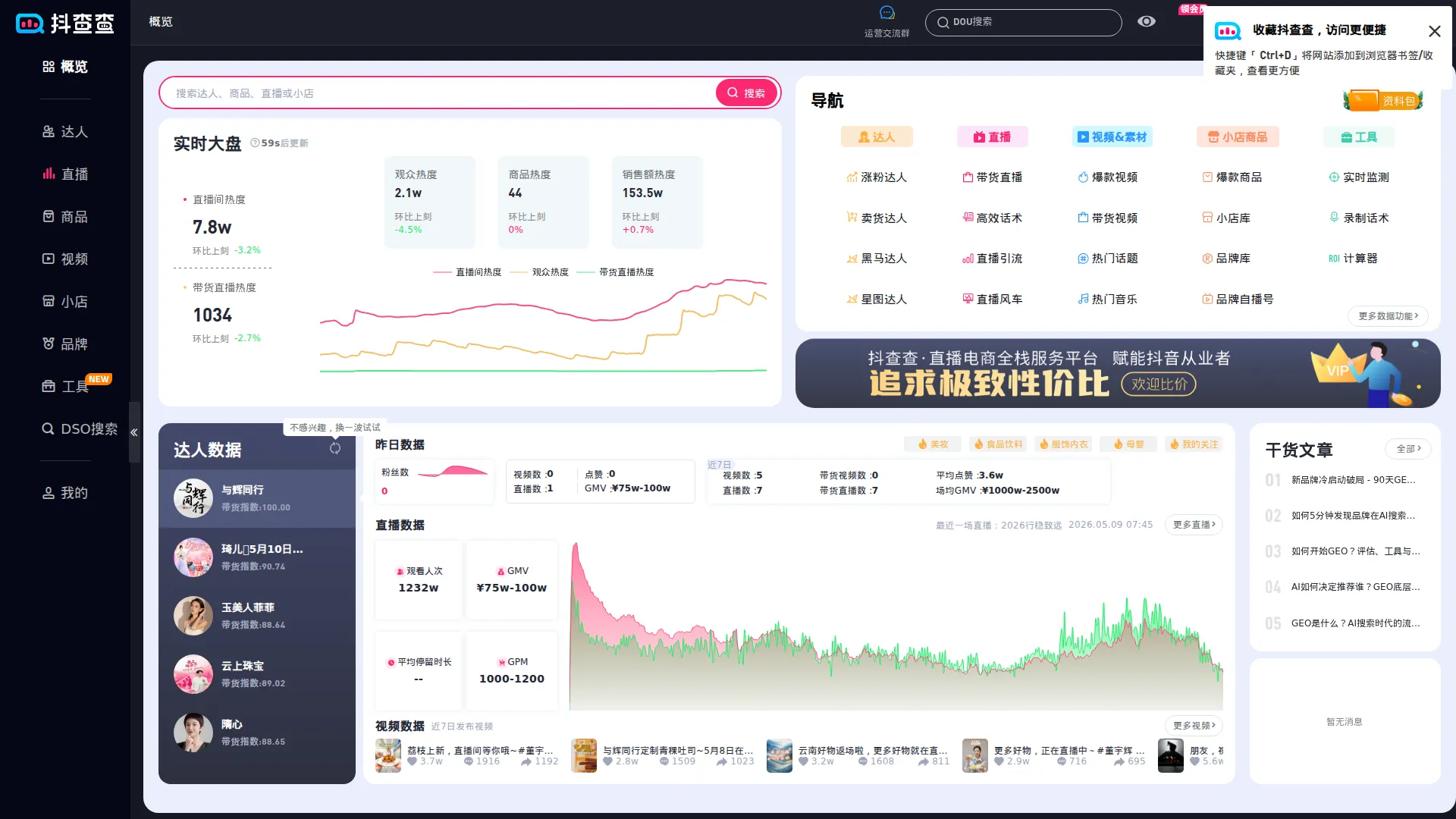This screenshot has width=1456, height=819.
Task: Toggle the 母婴 category filter
Action: (1128, 444)
